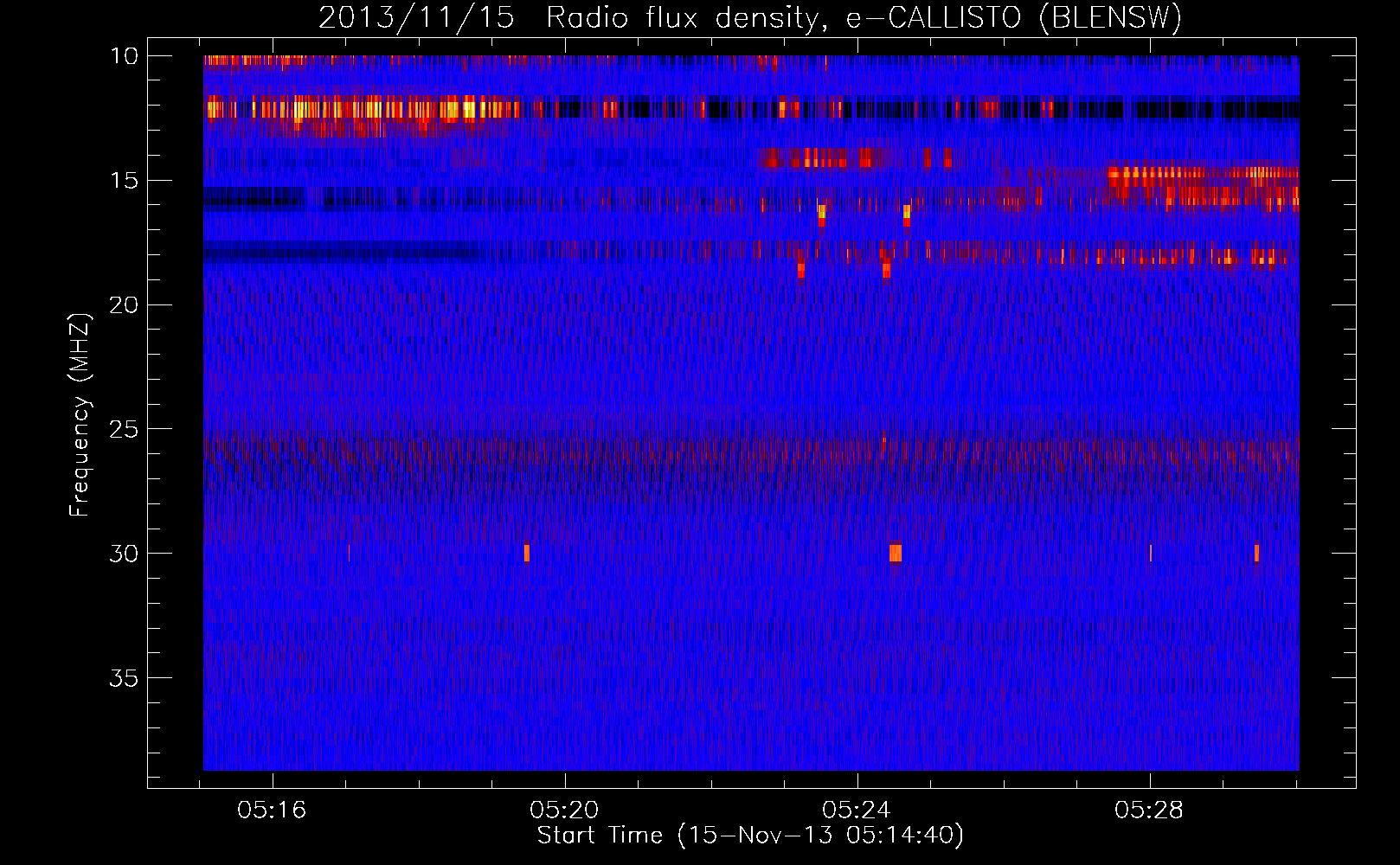This screenshot has height=865, width=1400.
Task: Click the "Start Time (15-Nov-13 05:14:40)" label
Action: point(750,836)
